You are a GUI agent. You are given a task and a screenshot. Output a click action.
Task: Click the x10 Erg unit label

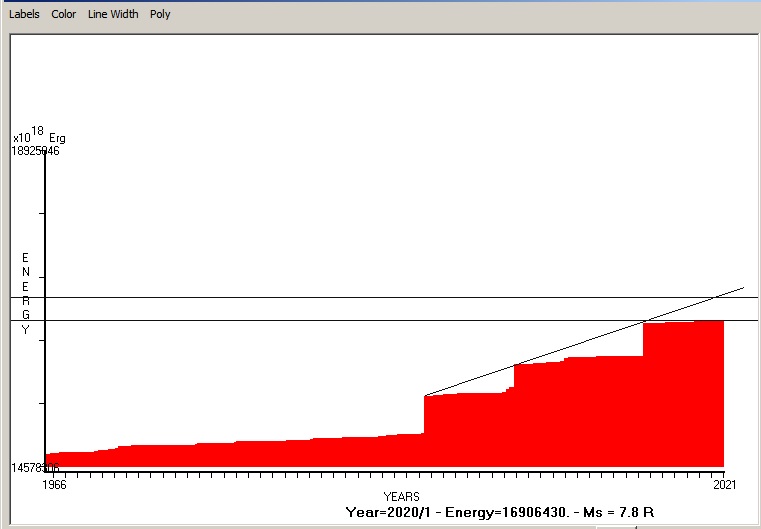tap(36, 136)
